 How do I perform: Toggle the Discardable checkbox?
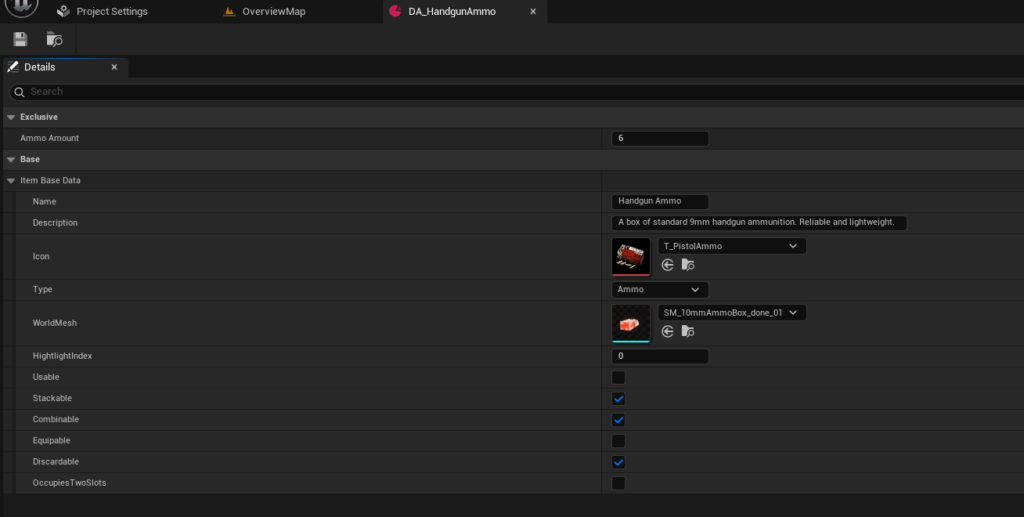pos(618,462)
